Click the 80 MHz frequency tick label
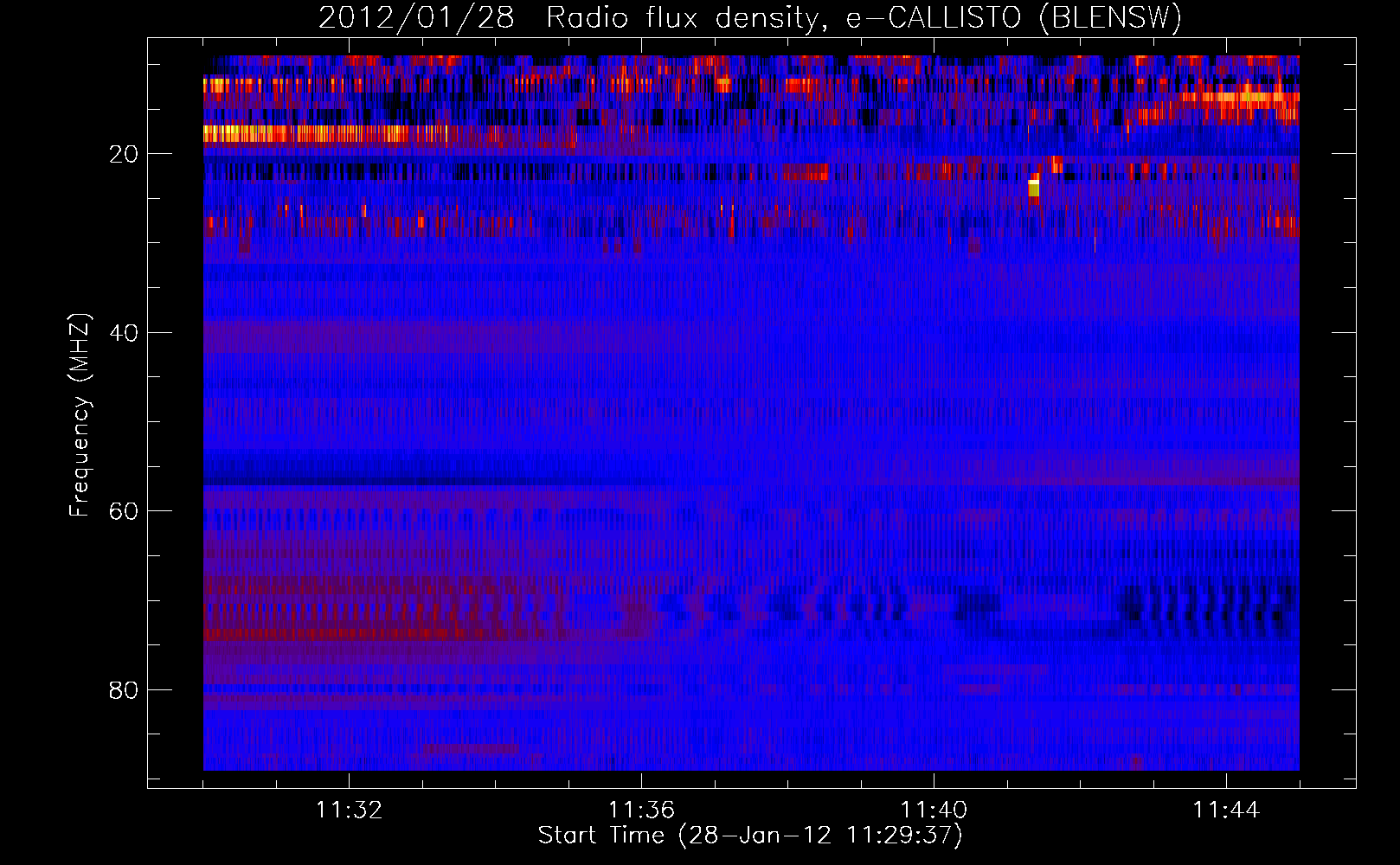Image resolution: width=1400 pixels, height=865 pixels. (124, 690)
